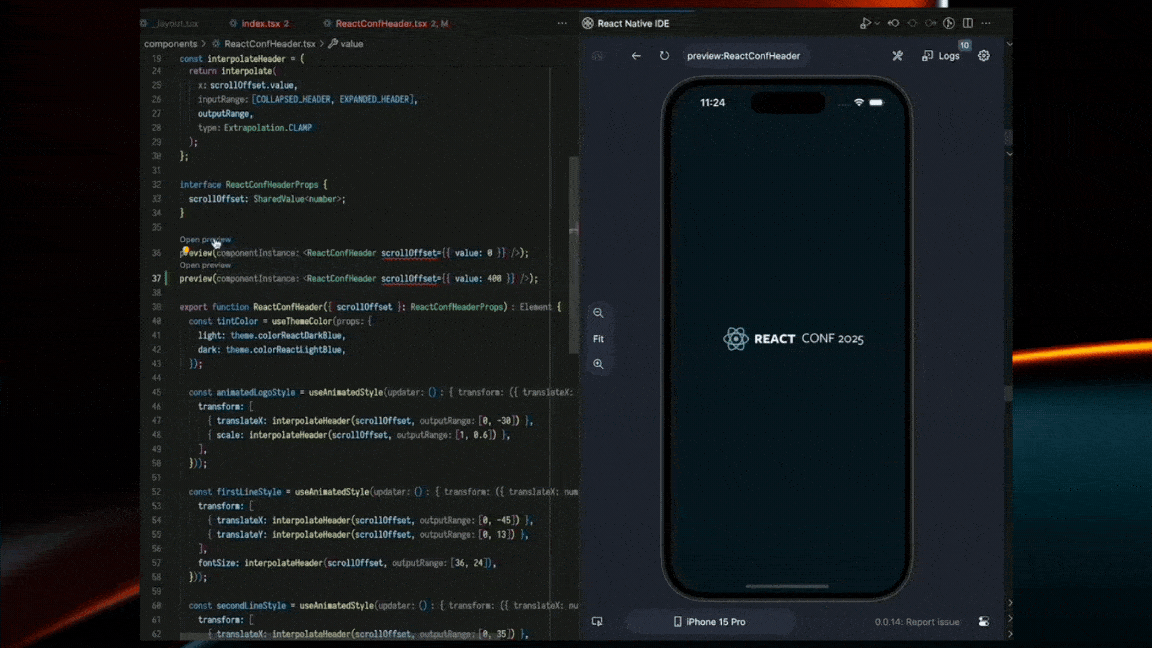Select the React Native IDE tab
The image size is (1152, 648).
626,24
